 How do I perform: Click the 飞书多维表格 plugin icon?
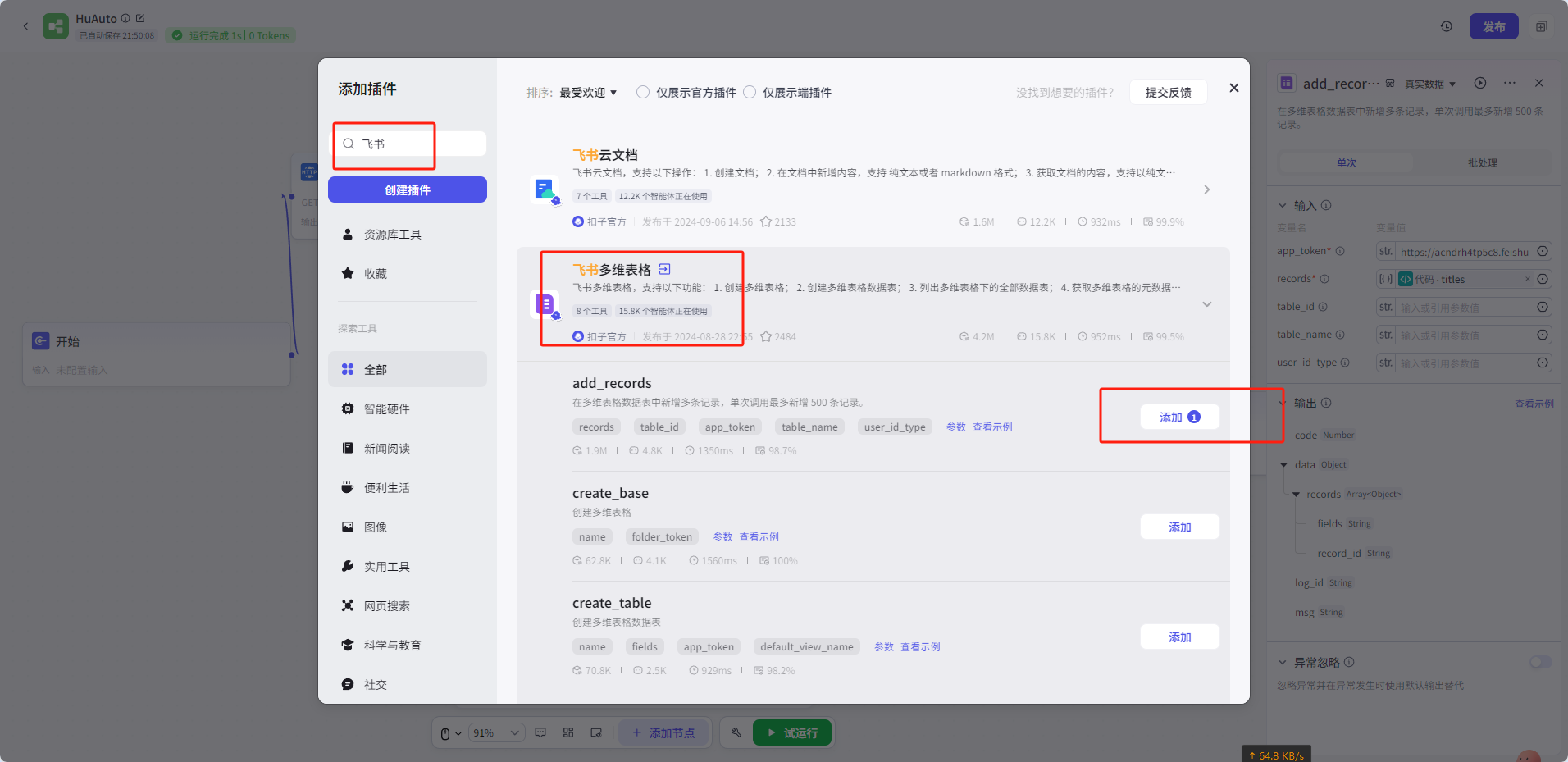click(x=545, y=304)
